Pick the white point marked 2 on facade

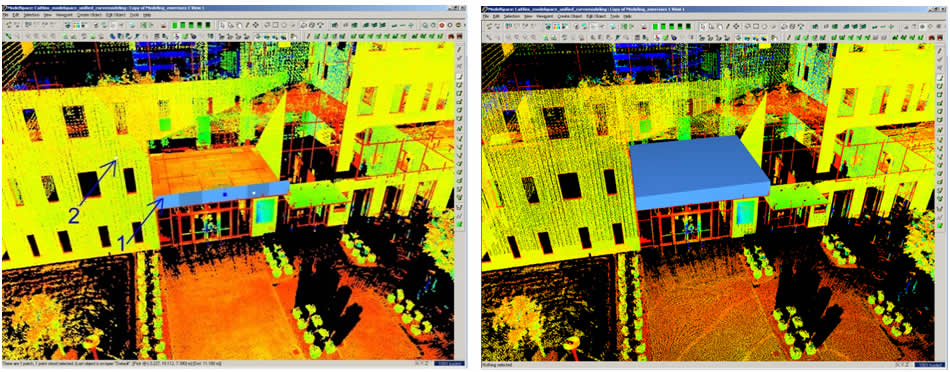117,159
